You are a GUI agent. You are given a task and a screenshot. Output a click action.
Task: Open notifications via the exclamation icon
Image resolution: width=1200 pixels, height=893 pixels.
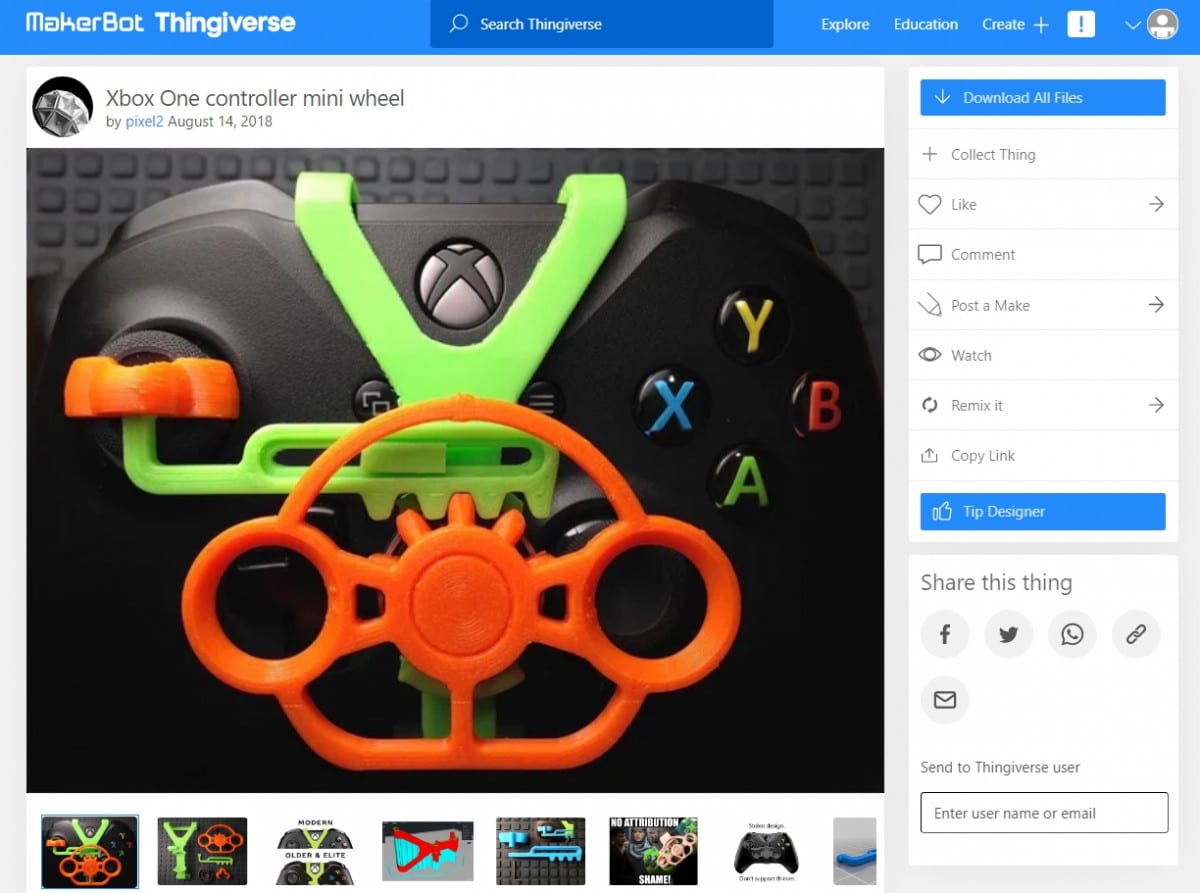coord(1081,24)
